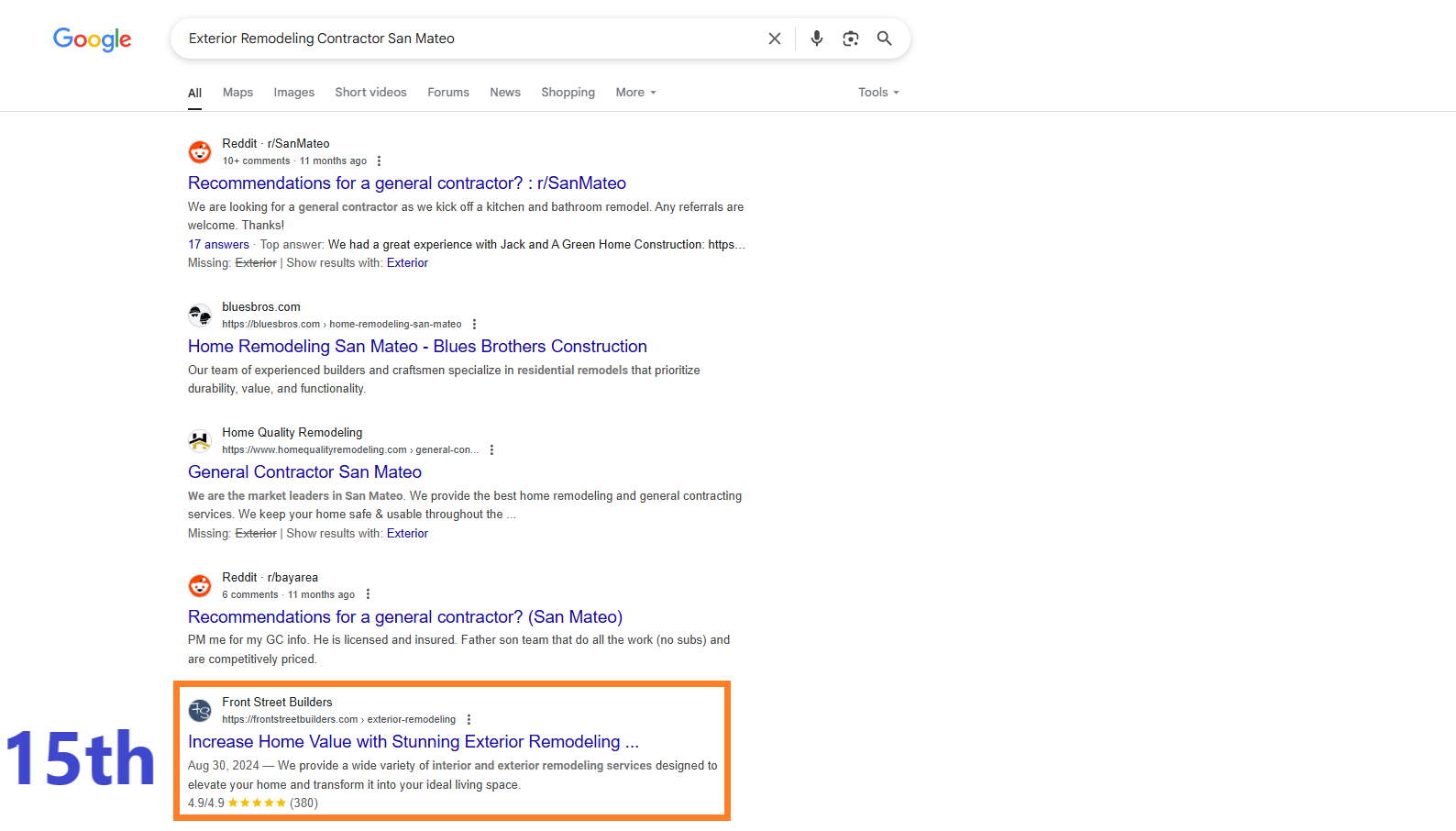Click Front Street Builders favicon
The image size is (1456, 831).
[200, 710]
